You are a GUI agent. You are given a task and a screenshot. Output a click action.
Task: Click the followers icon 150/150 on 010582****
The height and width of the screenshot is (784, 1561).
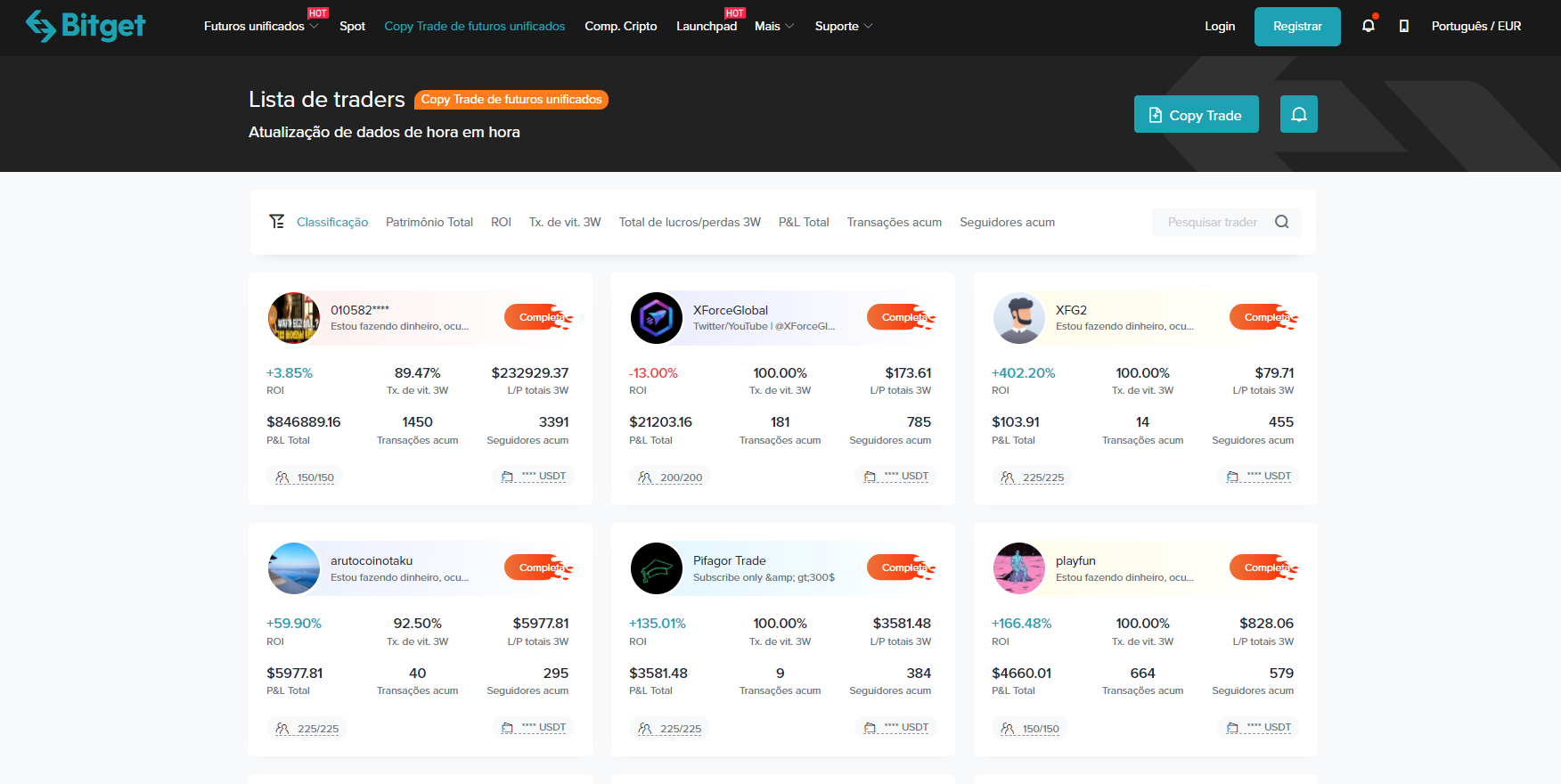click(282, 478)
